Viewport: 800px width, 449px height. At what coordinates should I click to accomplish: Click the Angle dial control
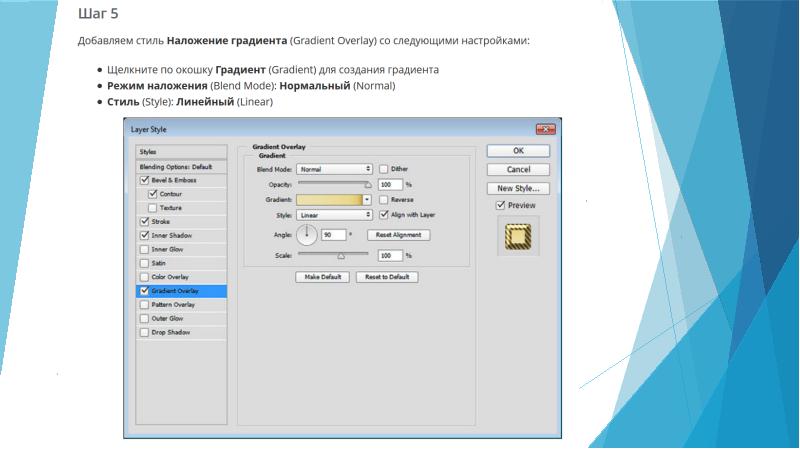[307, 235]
